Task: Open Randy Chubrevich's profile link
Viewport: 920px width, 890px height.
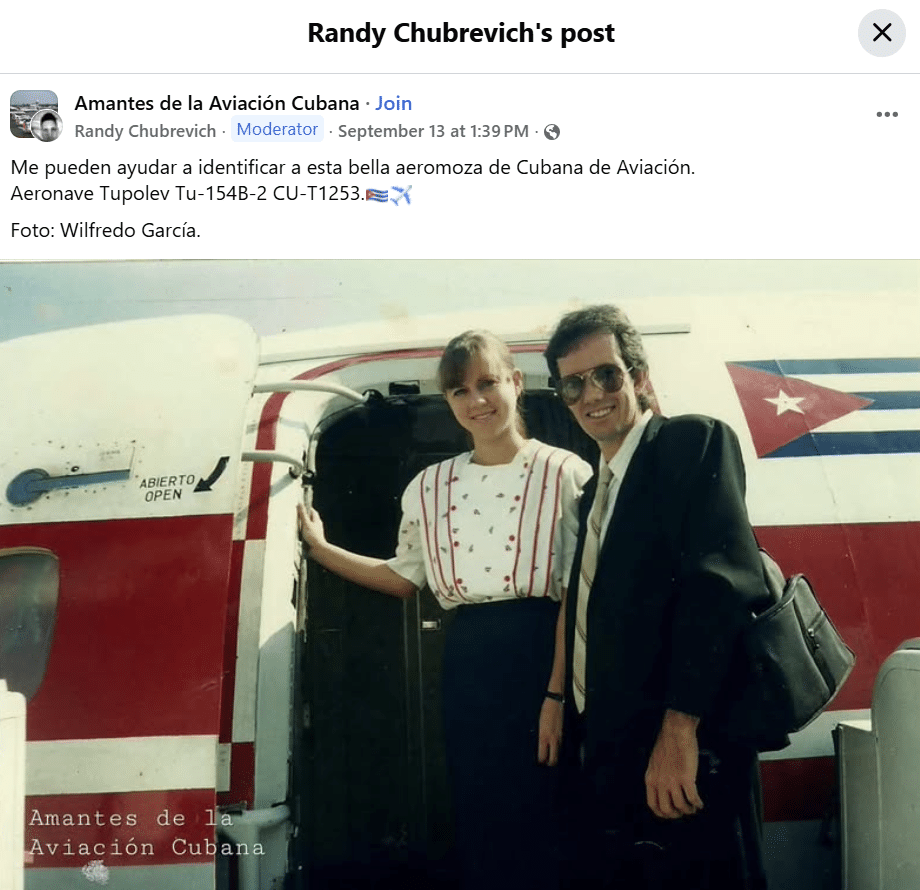Action: tap(146, 131)
